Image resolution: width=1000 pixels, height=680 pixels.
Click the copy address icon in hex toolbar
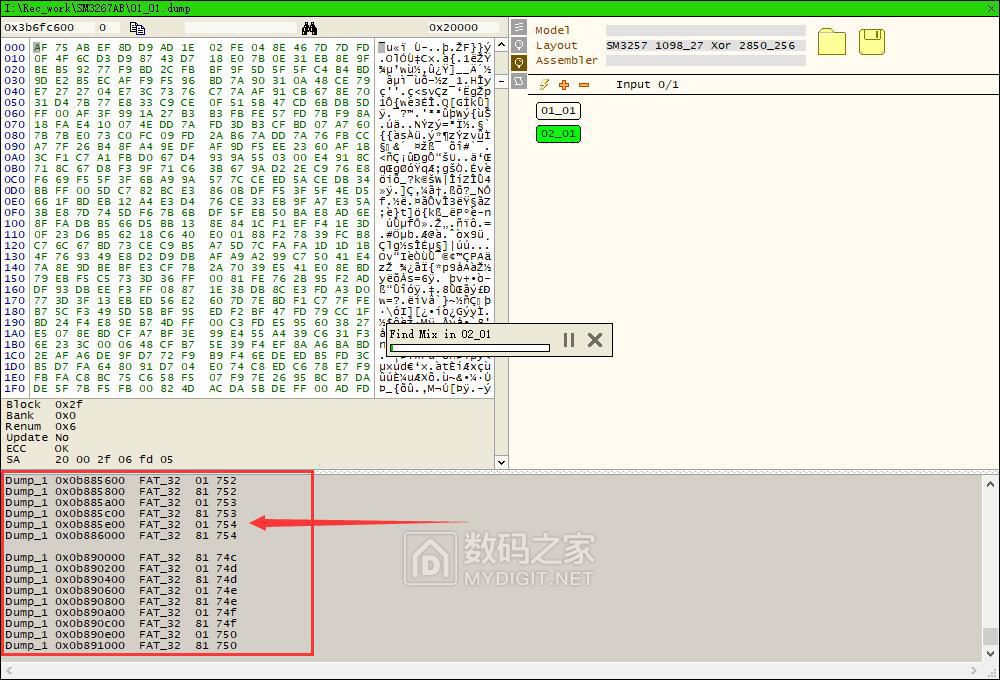(137, 28)
